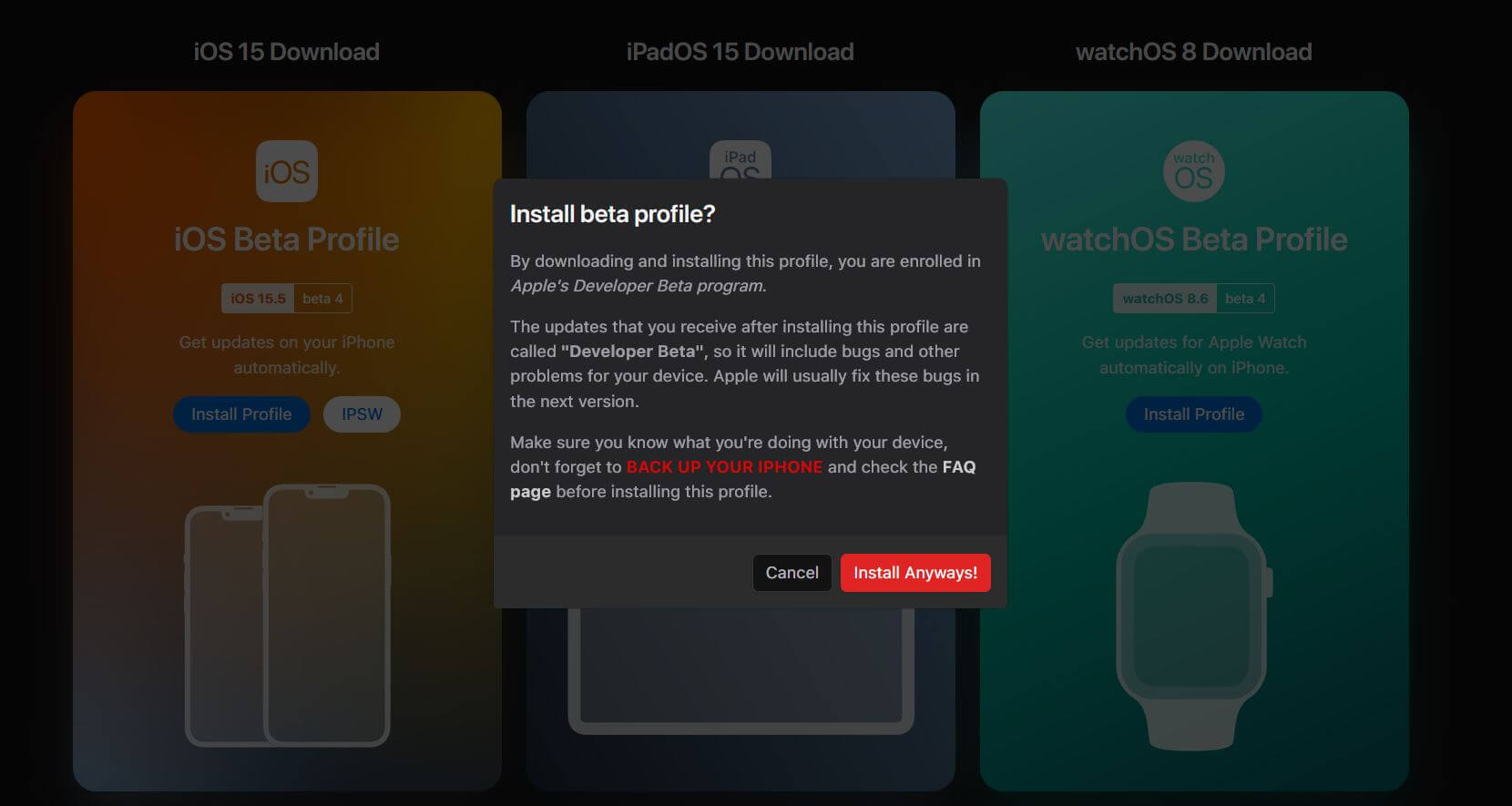Click the Install beta profile? dialog title
1512x806 pixels.
coord(612,214)
